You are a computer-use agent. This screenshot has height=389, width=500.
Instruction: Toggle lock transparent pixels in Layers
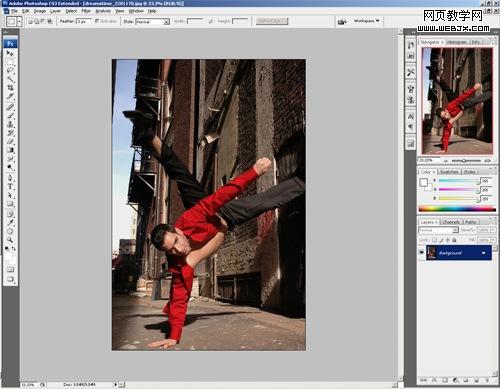pyautogui.click(x=434, y=240)
